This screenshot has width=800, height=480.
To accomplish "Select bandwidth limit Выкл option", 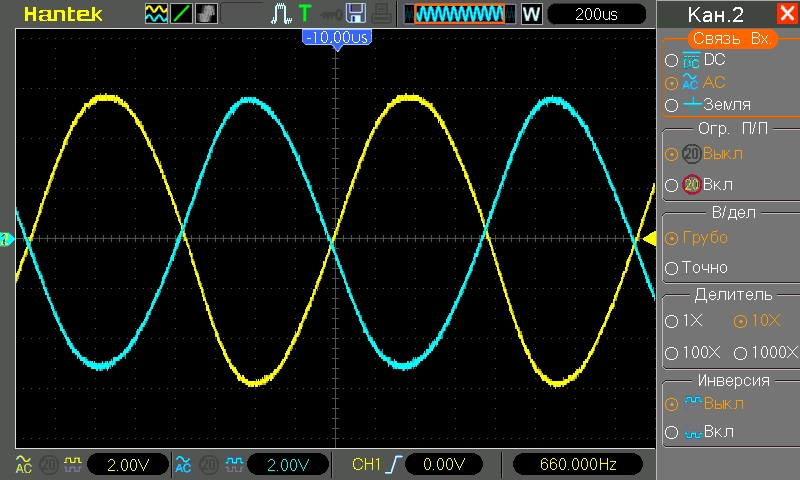I will point(671,154).
